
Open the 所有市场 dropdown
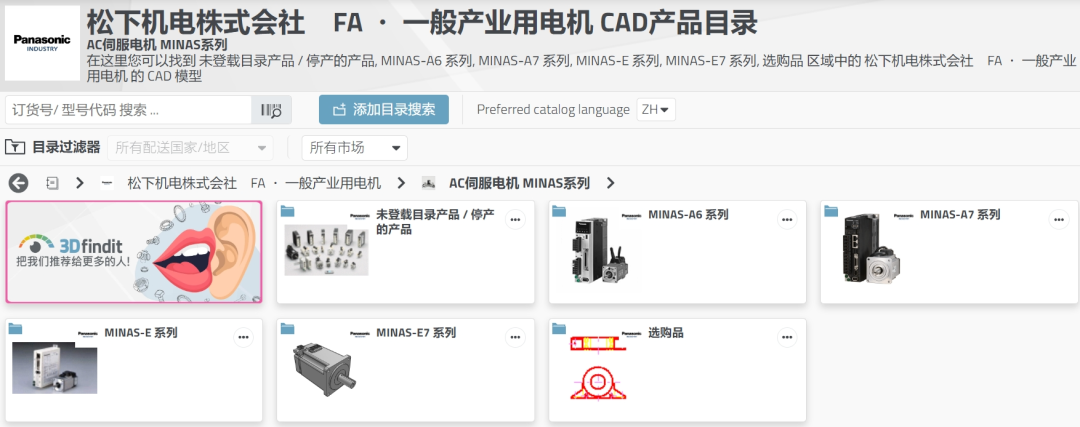click(355, 147)
